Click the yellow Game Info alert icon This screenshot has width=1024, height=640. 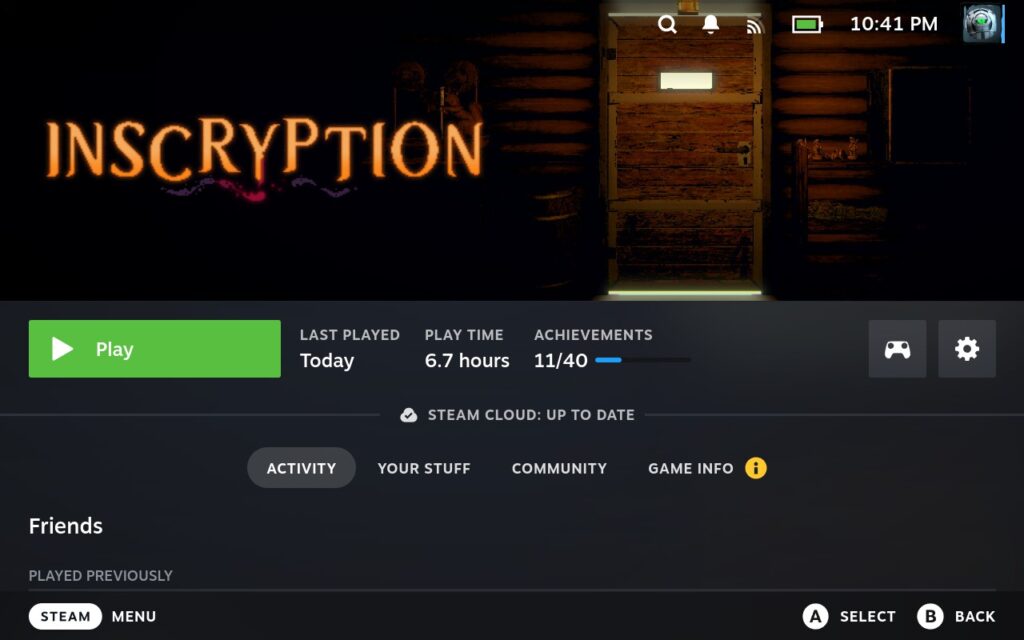click(x=756, y=468)
